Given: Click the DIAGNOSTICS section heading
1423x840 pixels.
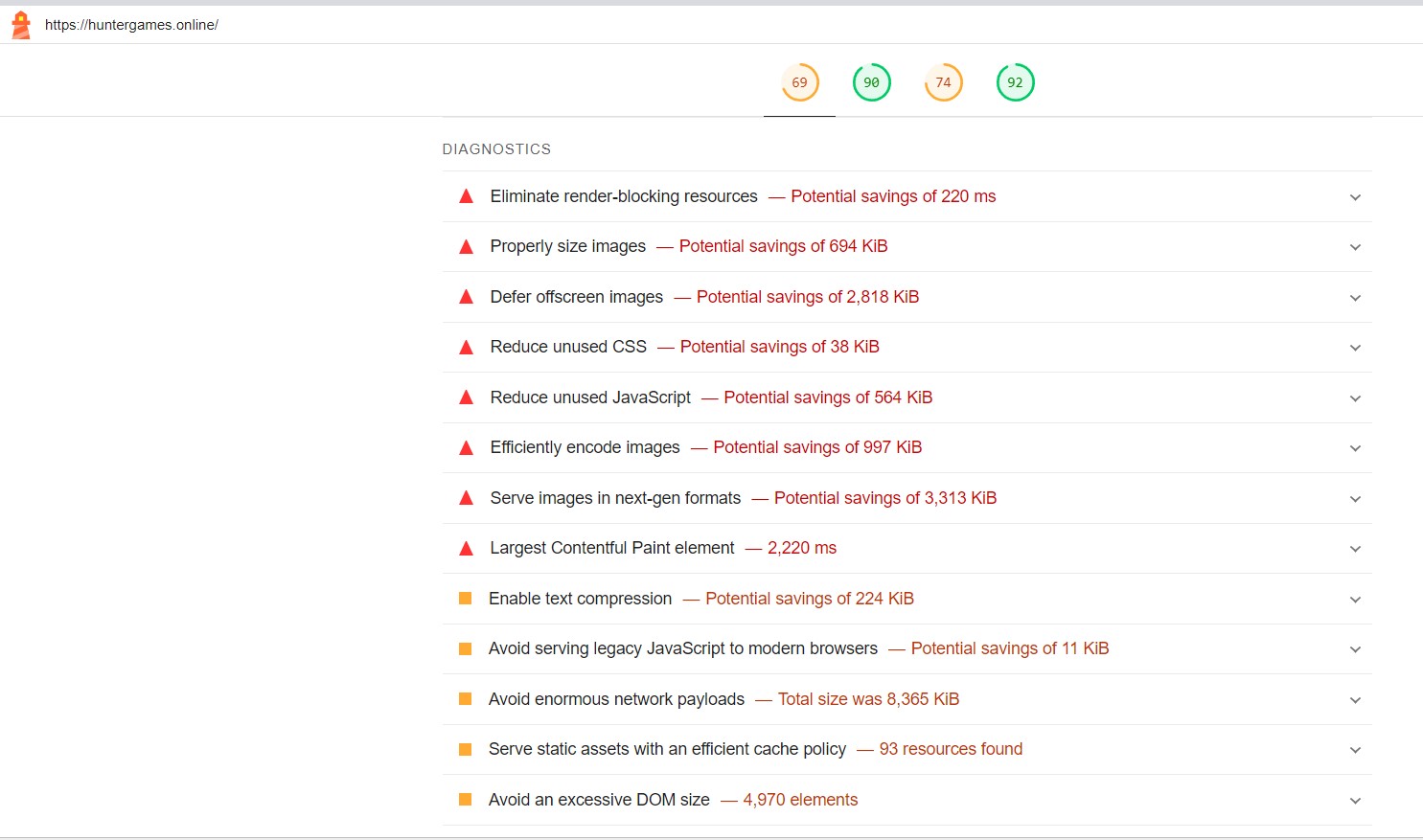Looking at the screenshot, I should (x=496, y=149).
